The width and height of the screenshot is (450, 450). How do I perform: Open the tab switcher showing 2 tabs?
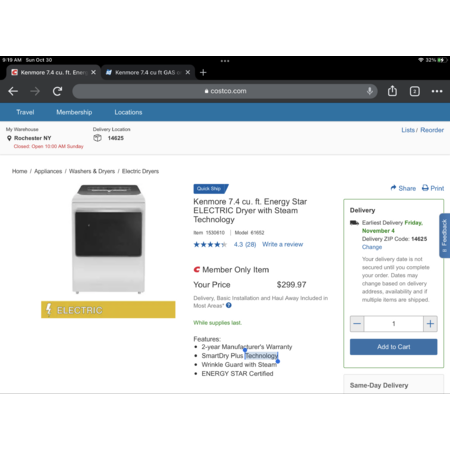415,91
